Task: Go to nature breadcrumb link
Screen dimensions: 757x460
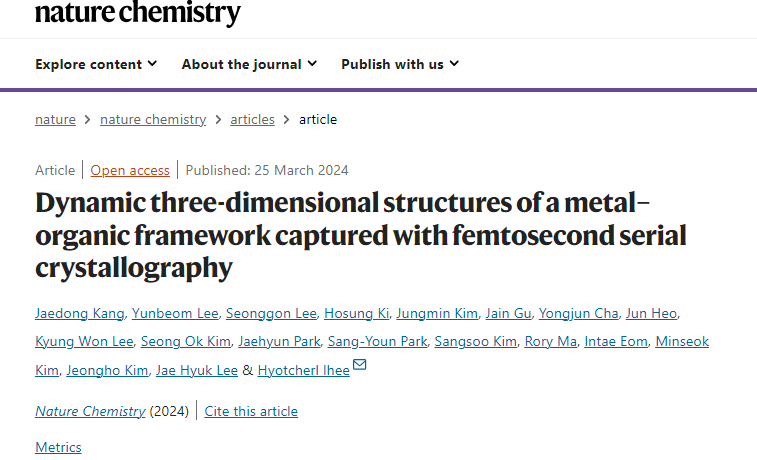Action: pos(56,119)
